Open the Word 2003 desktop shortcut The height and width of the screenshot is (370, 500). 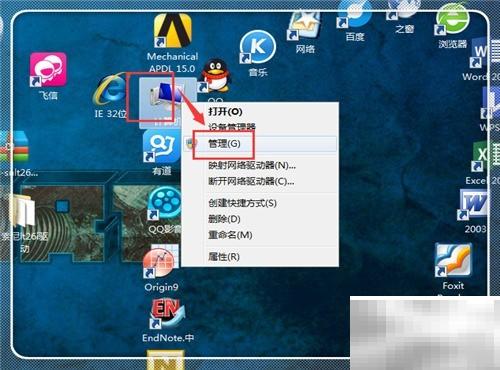[473, 205]
